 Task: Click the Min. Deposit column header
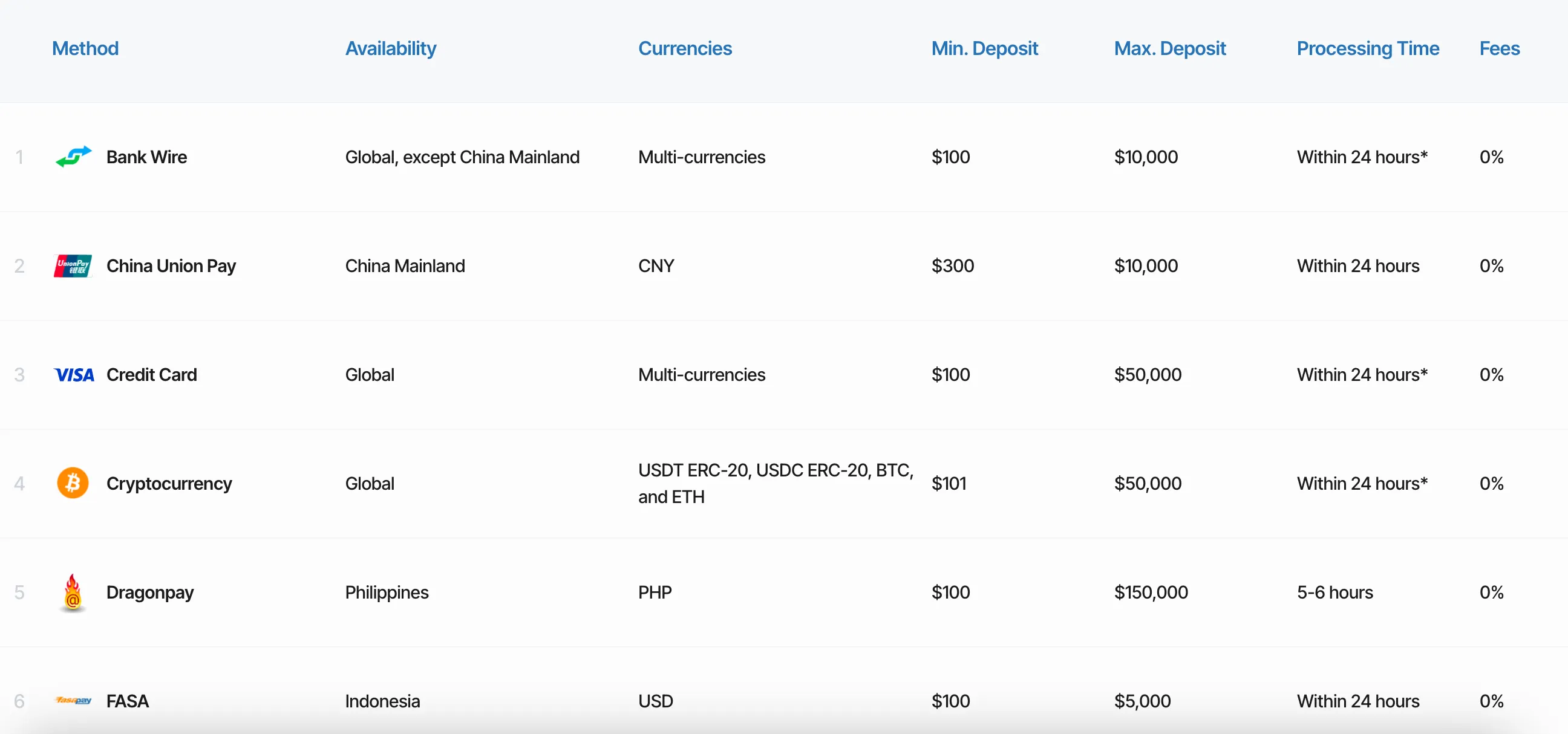pos(984,48)
